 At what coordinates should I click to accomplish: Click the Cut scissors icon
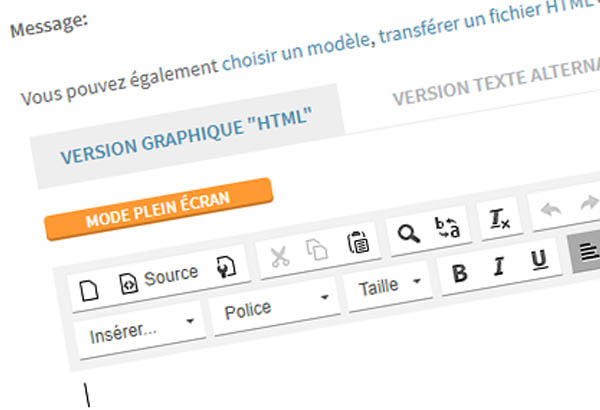point(279,256)
